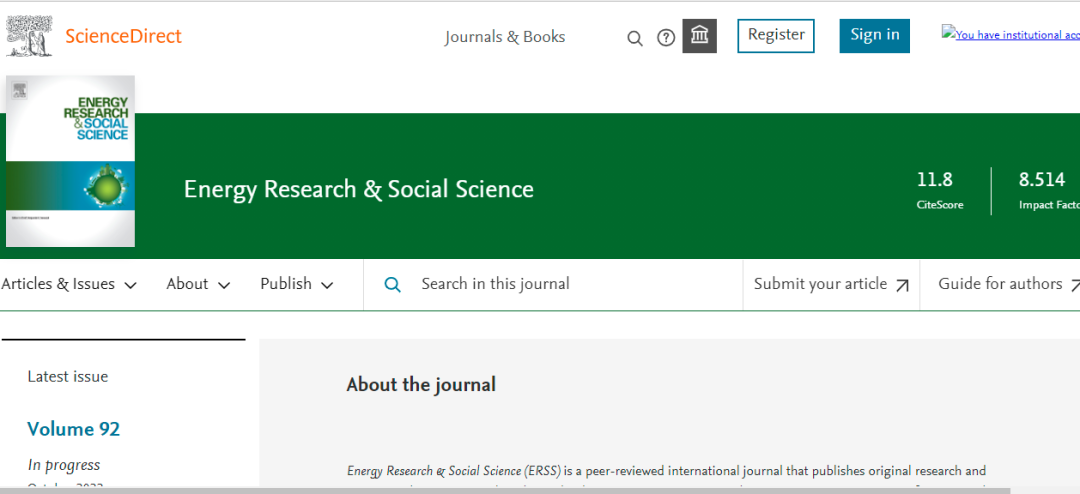Open the Volume 92 link
The width and height of the screenshot is (1080, 494).
[x=73, y=429]
